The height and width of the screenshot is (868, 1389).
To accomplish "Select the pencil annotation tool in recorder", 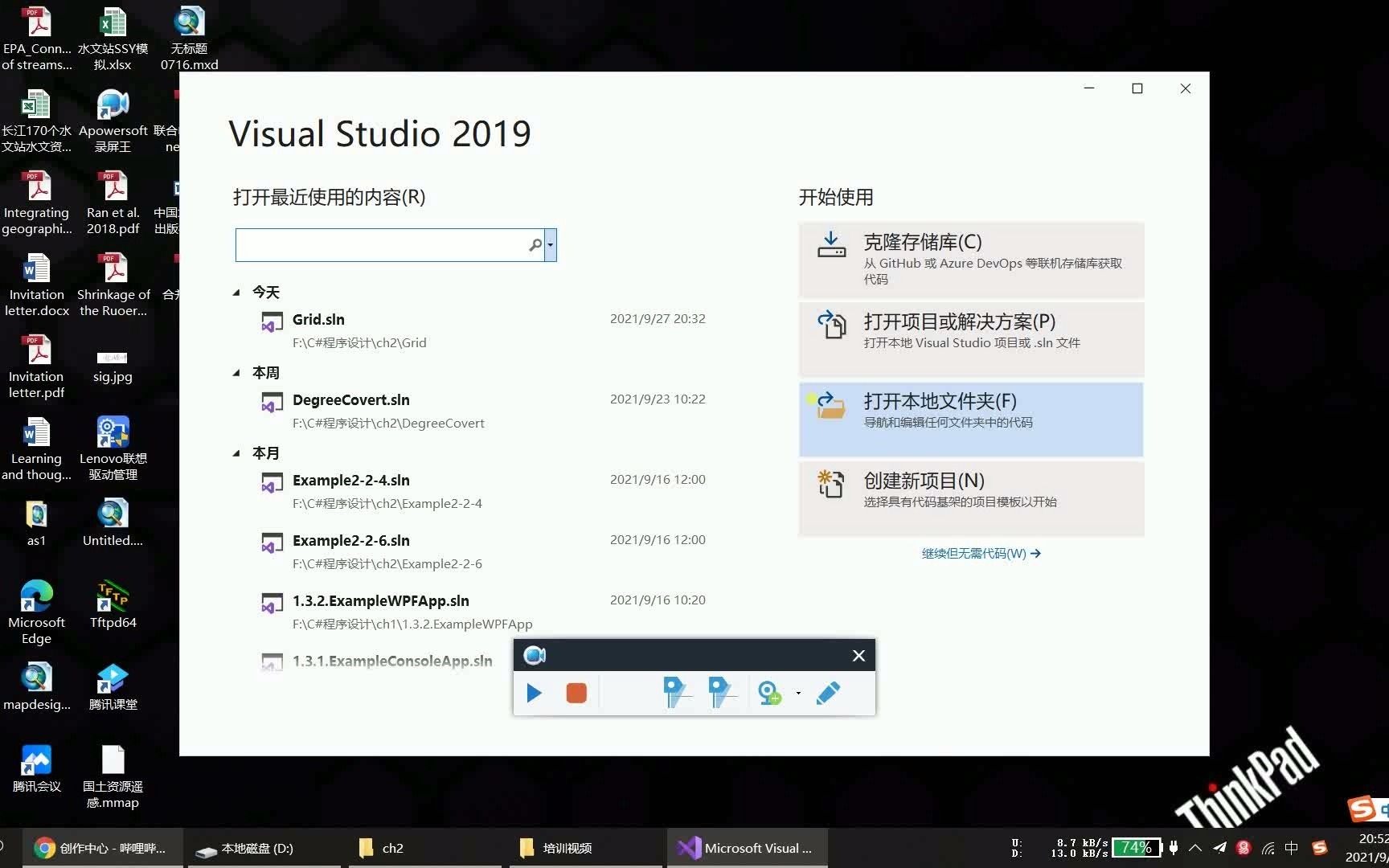I will [x=828, y=693].
